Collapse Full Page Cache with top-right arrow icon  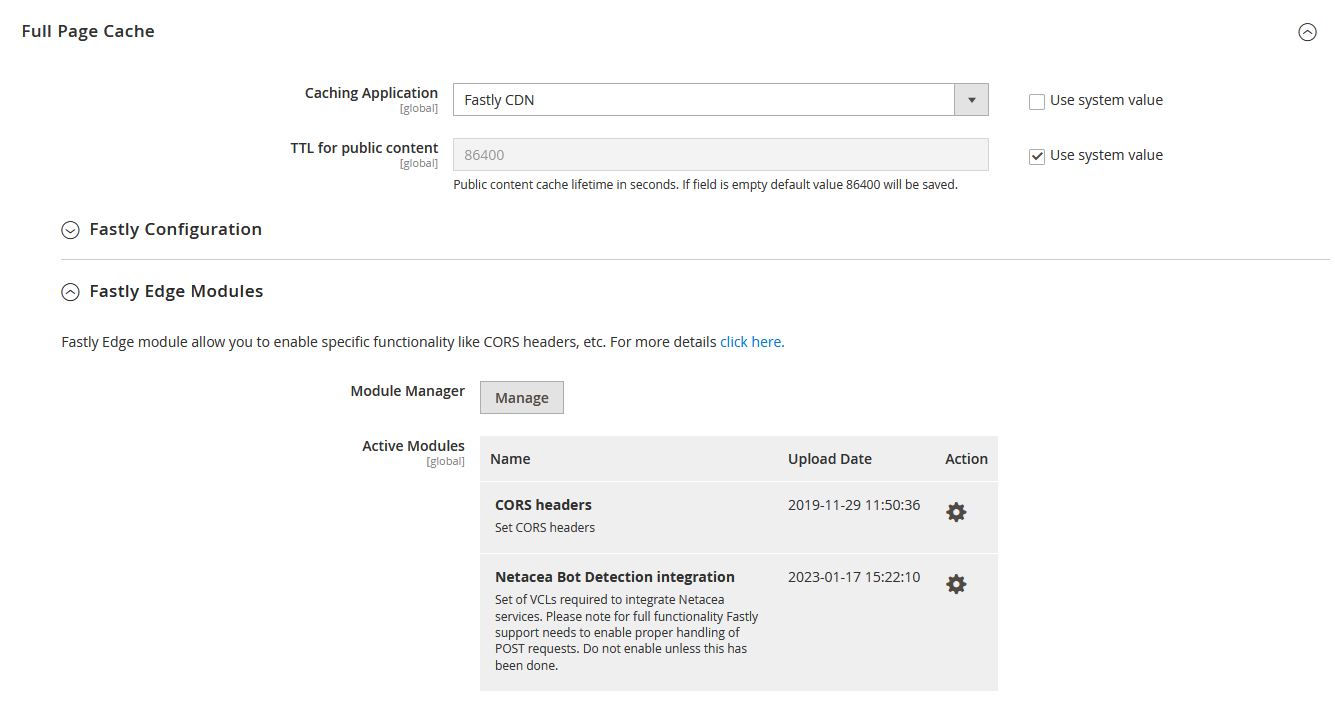click(1307, 32)
